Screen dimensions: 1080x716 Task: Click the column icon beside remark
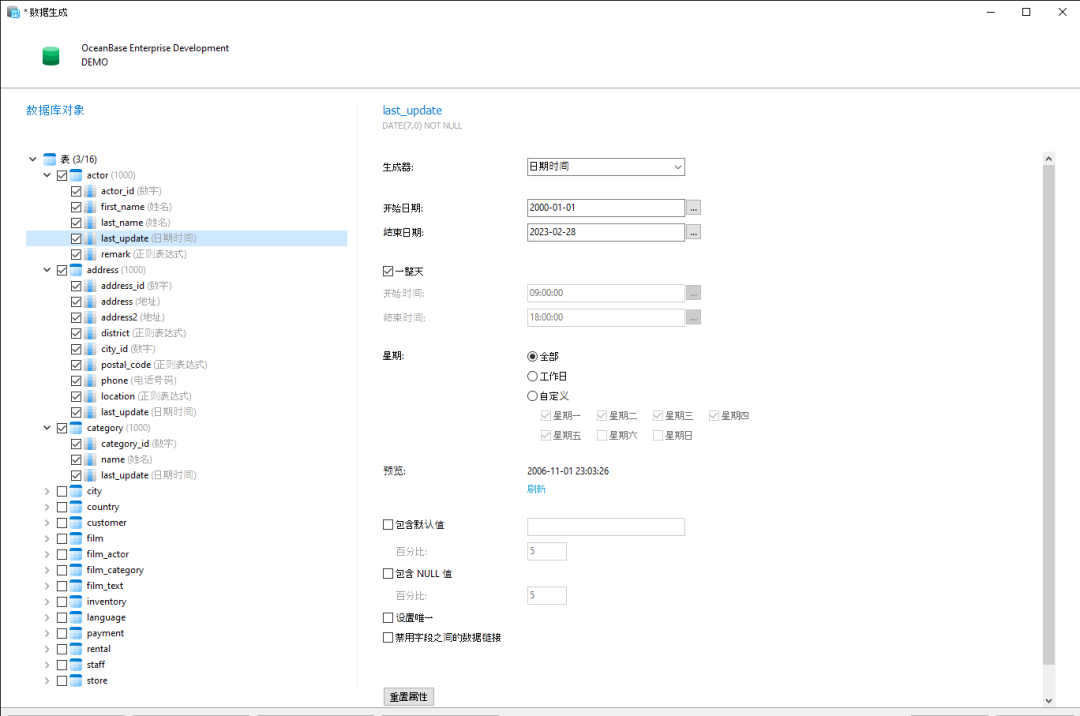coord(90,254)
